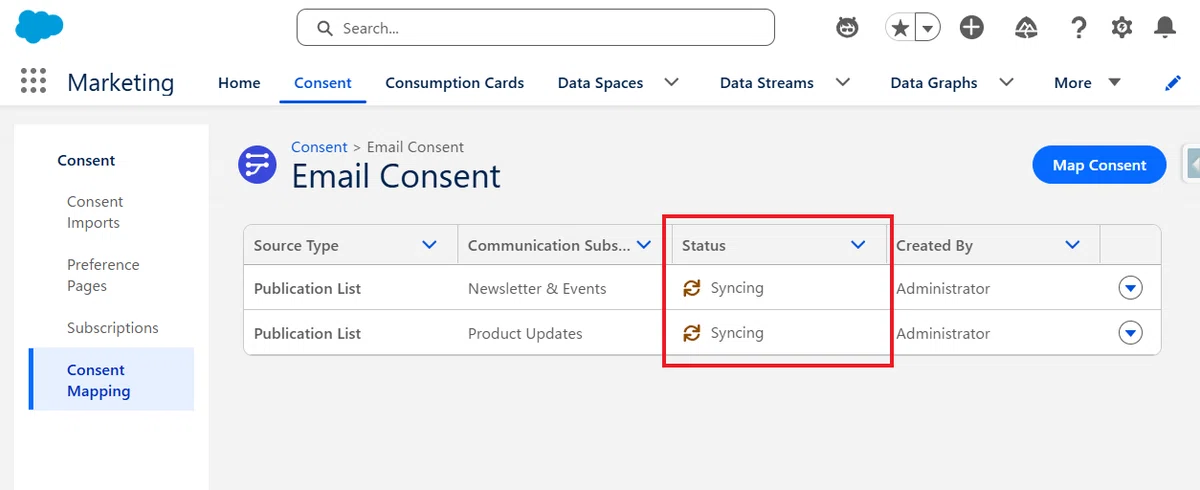Click the Created By column header

click(x=934, y=245)
